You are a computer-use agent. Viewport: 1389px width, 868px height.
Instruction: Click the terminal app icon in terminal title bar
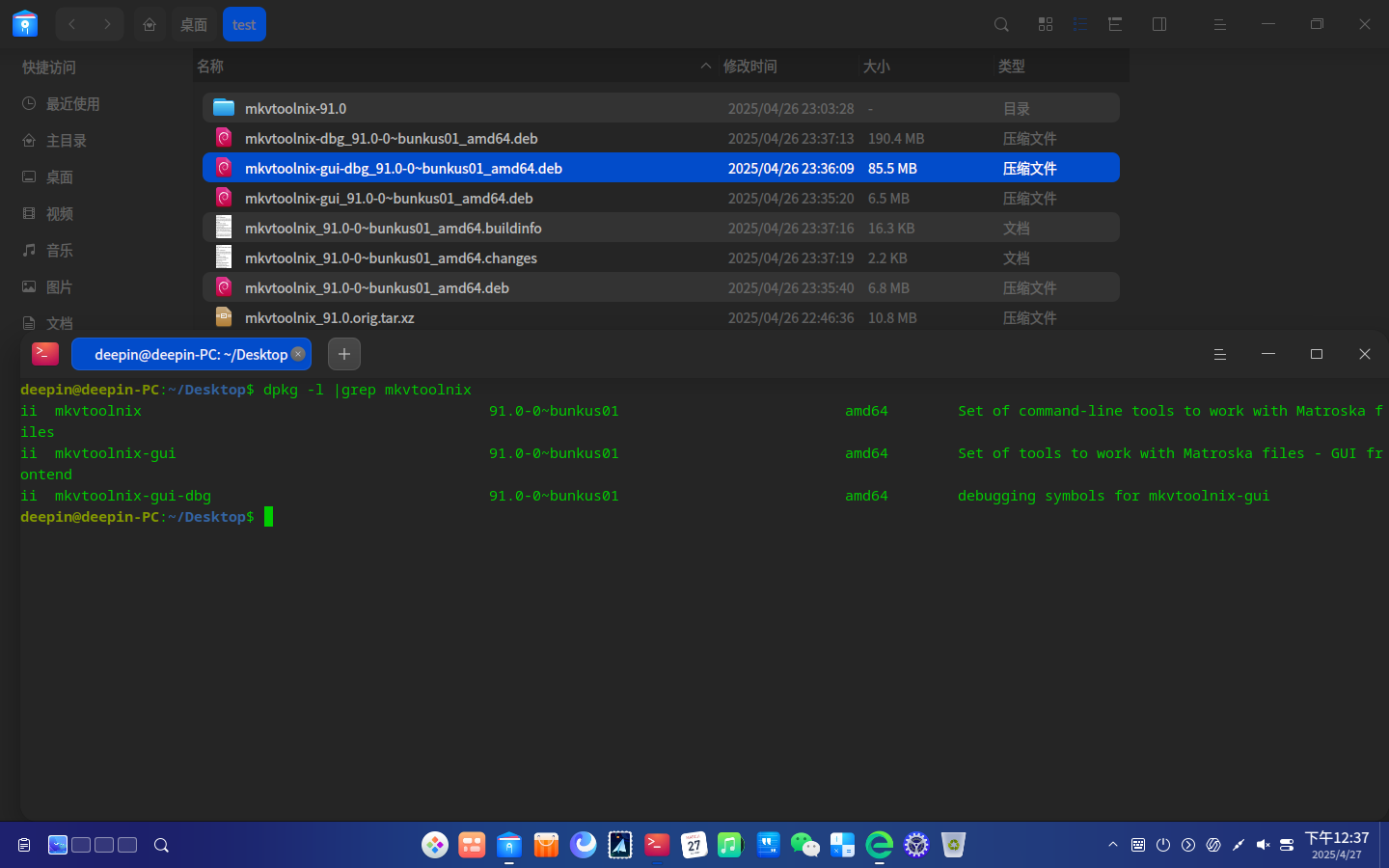(x=45, y=354)
